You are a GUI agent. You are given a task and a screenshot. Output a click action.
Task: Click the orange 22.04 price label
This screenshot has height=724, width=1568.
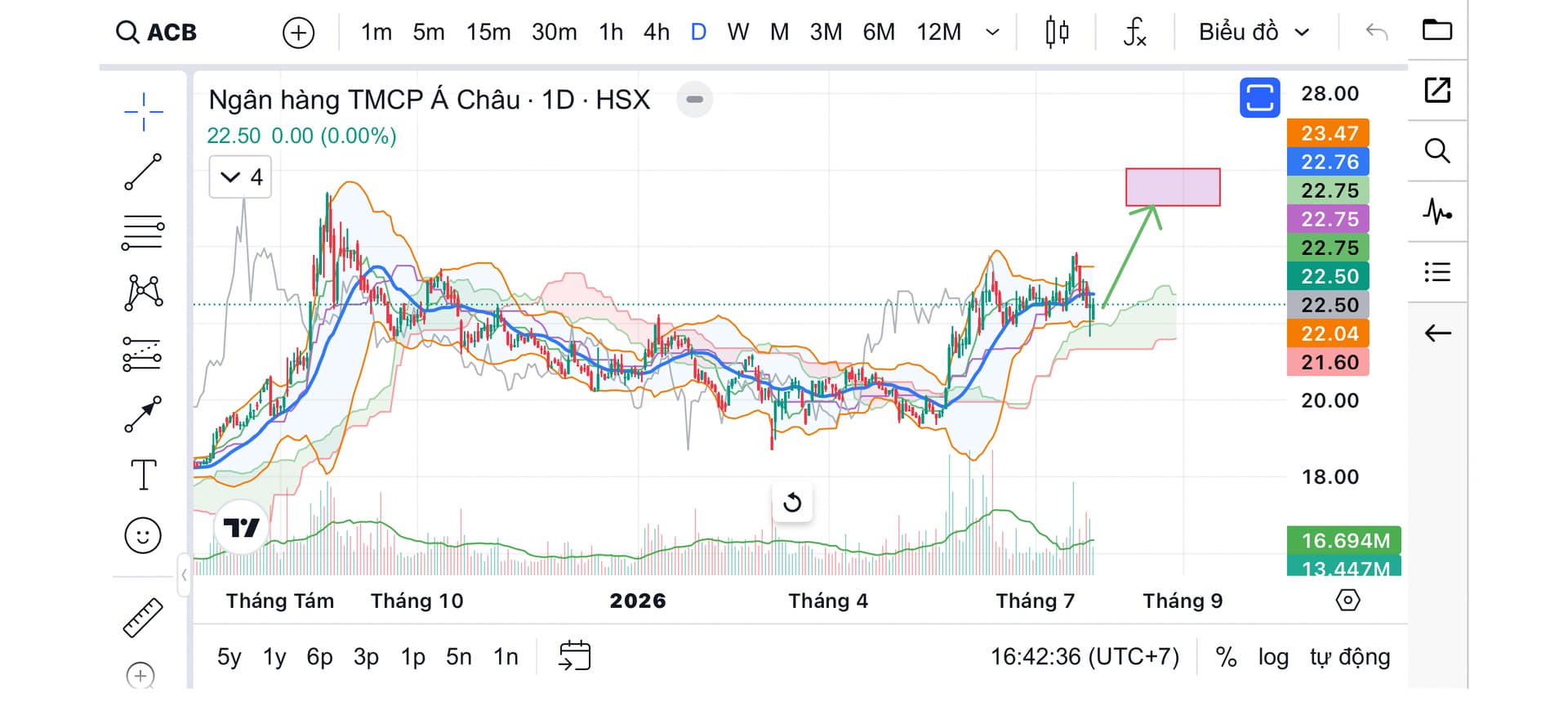1328,333
